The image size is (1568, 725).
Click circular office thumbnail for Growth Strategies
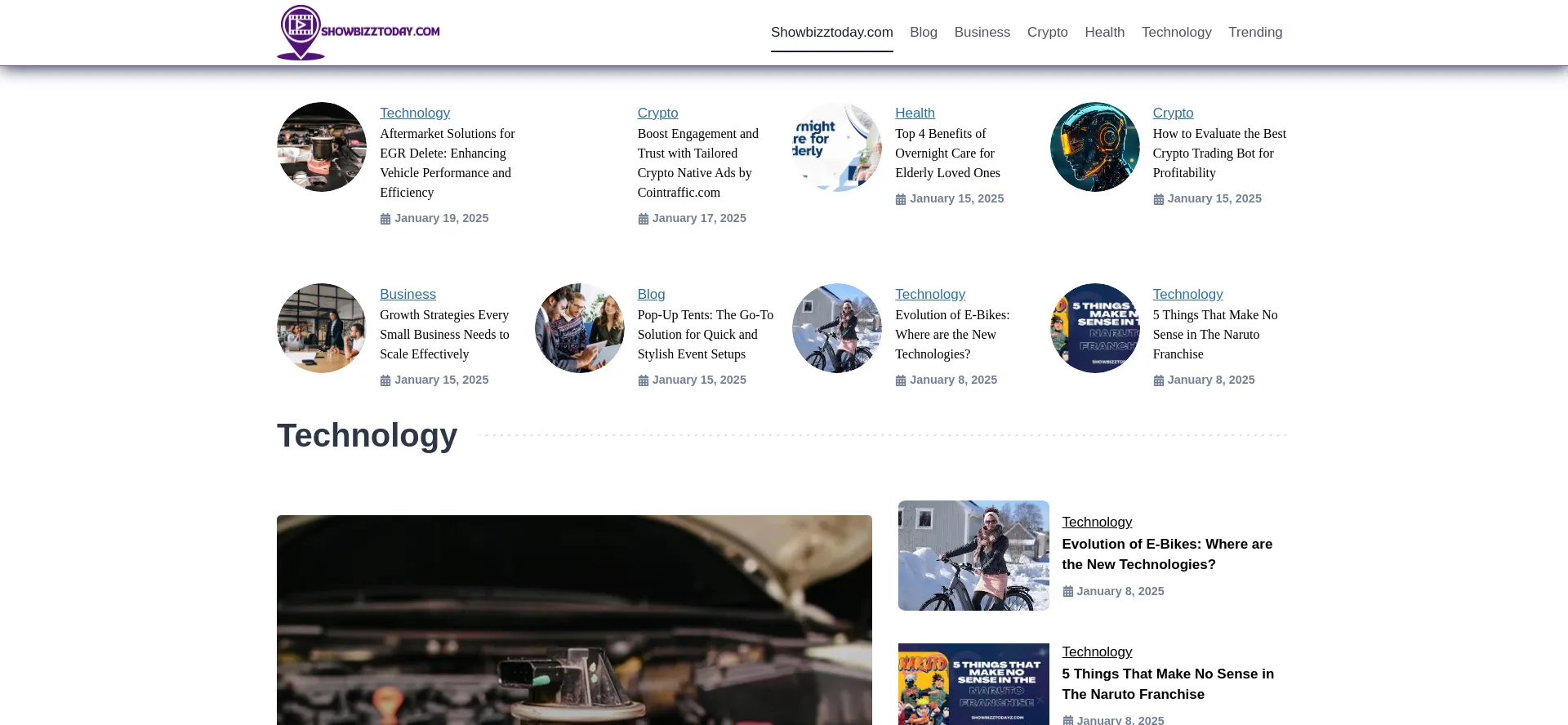point(322,328)
